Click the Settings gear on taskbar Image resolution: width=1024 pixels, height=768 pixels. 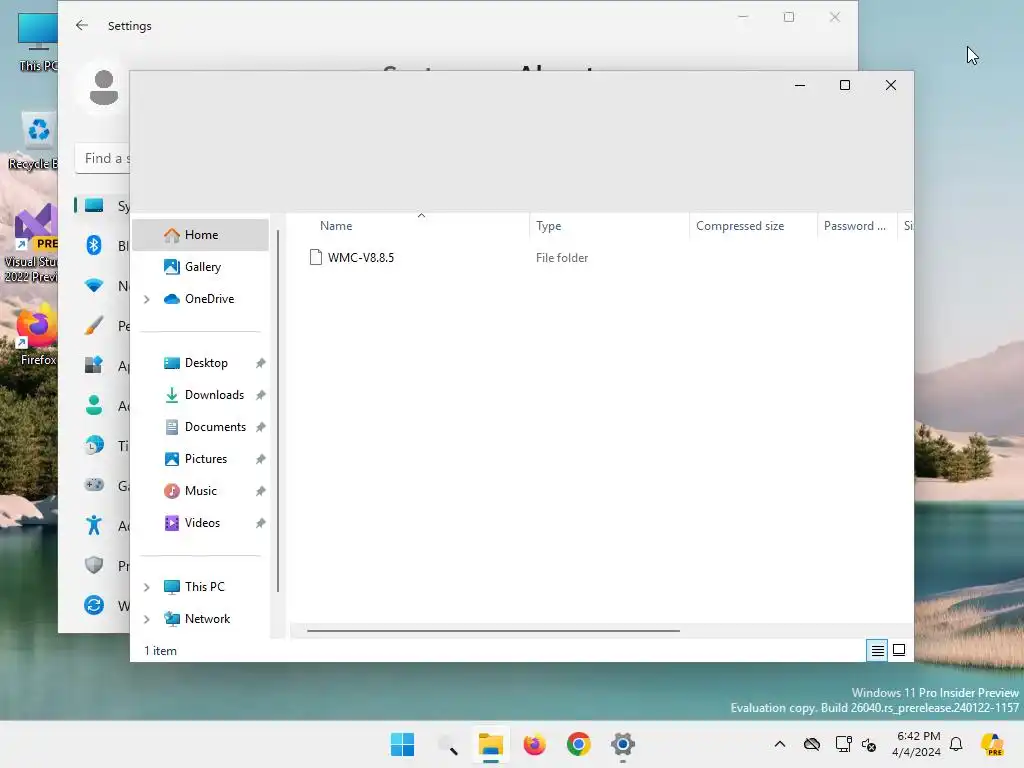pyautogui.click(x=623, y=744)
